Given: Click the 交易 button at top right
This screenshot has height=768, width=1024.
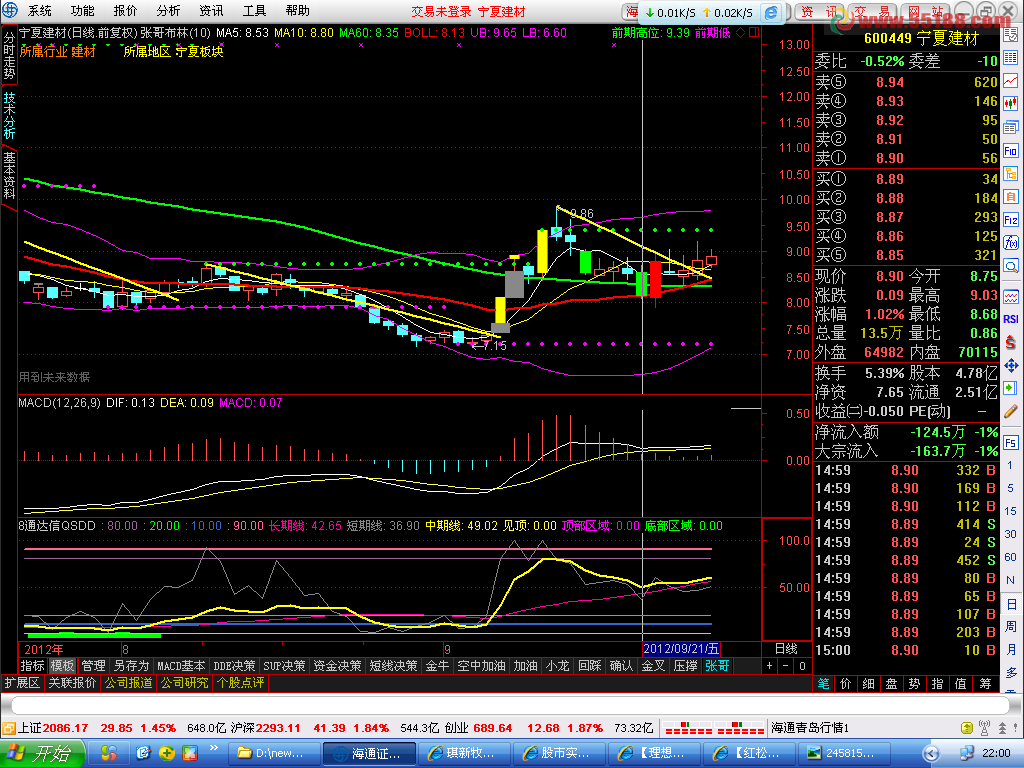Looking at the screenshot, I should point(872,12).
